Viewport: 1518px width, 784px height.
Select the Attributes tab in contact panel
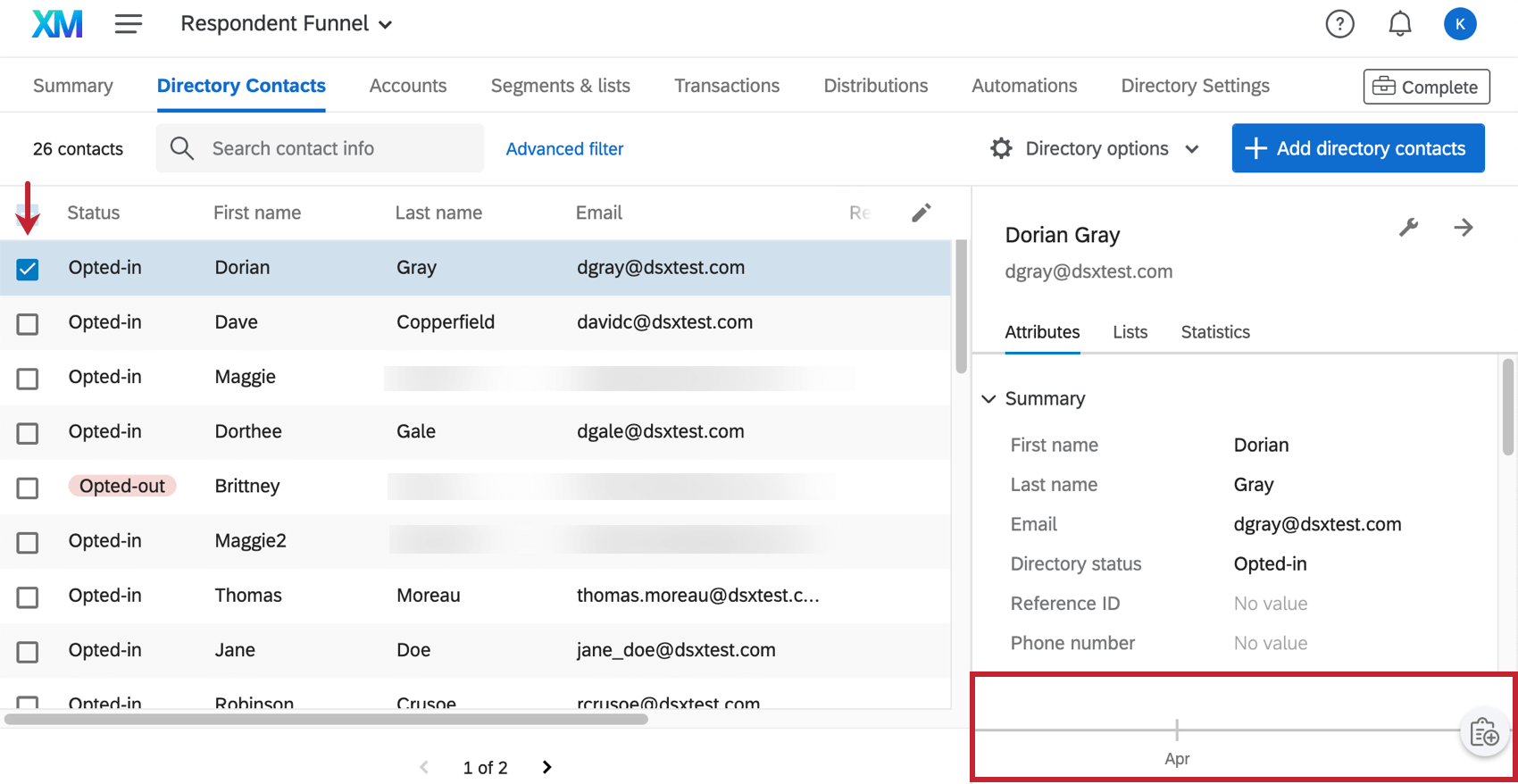click(1042, 332)
